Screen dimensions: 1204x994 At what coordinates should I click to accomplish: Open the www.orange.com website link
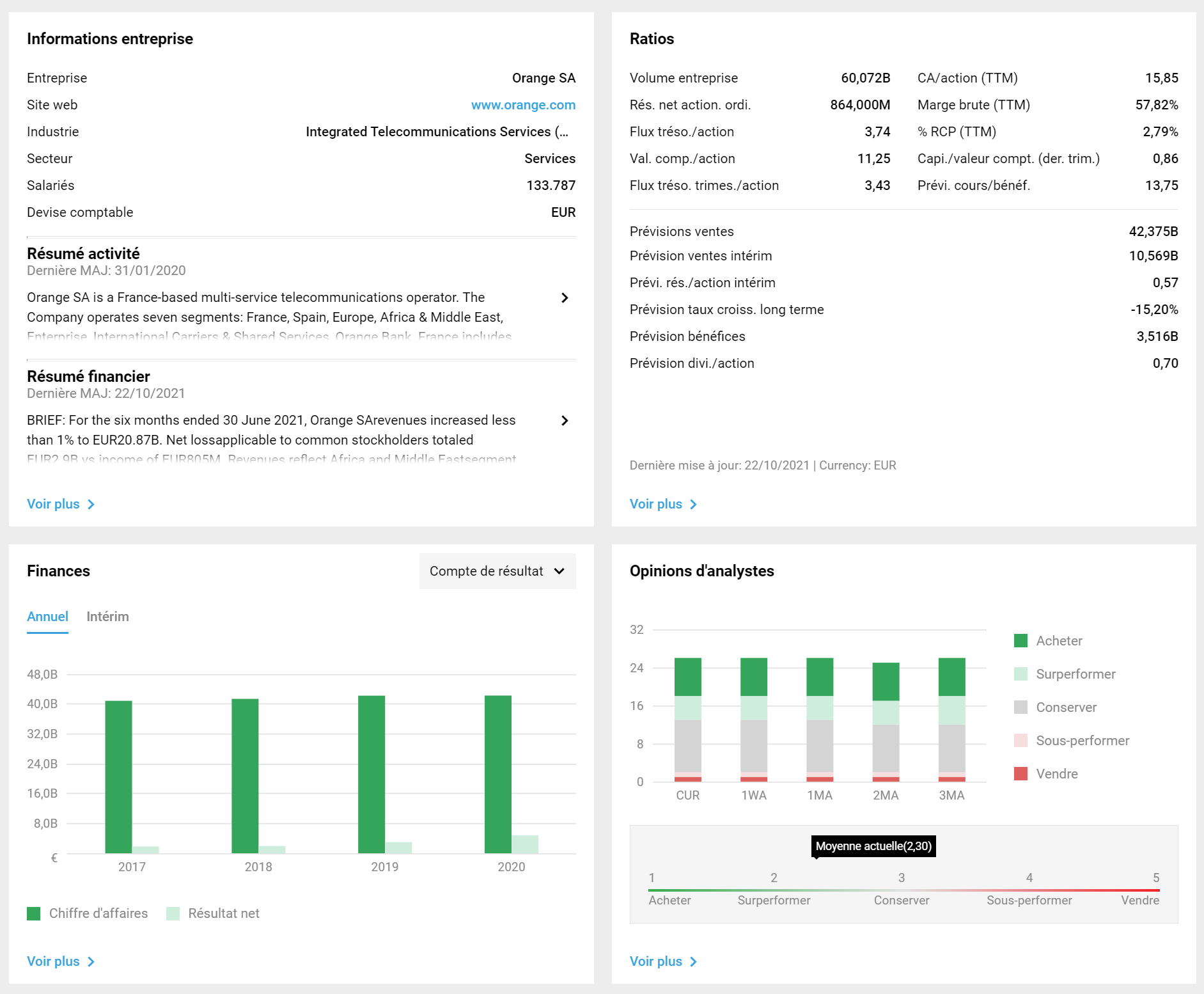tap(523, 105)
